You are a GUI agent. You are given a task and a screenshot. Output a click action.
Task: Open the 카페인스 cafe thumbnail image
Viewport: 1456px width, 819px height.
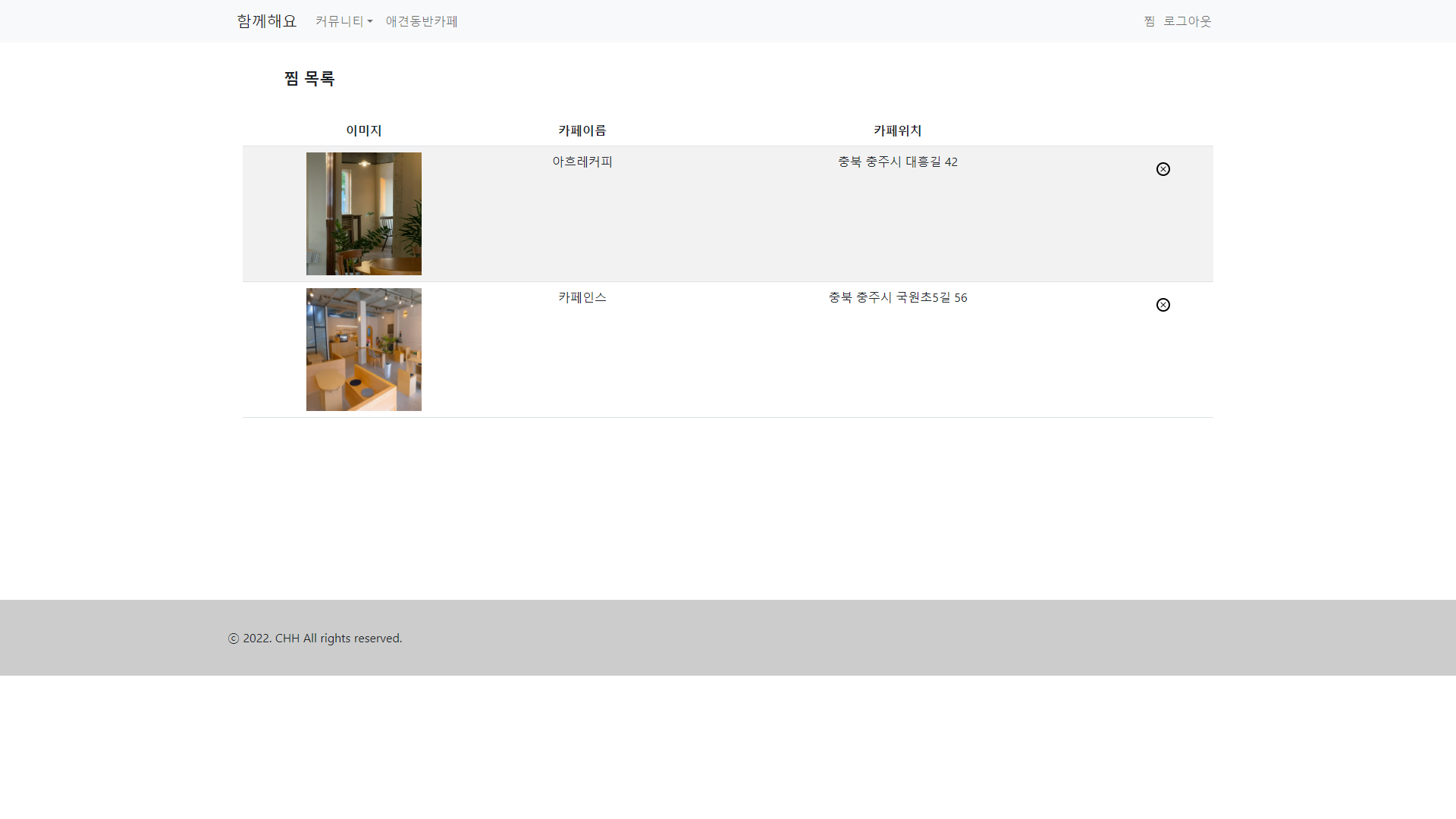point(364,350)
